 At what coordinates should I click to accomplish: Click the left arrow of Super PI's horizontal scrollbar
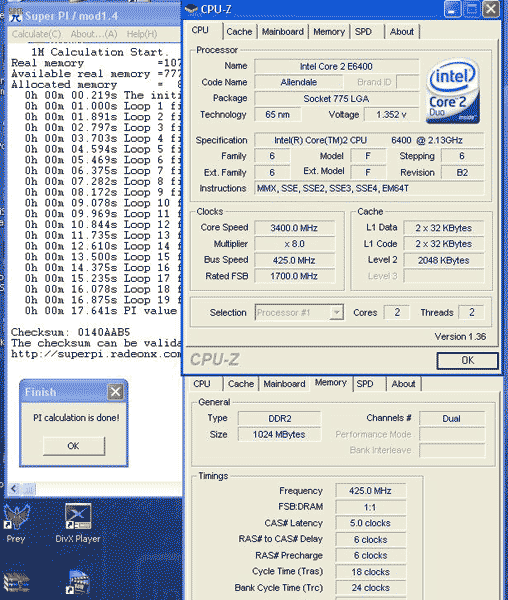(x=14, y=489)
